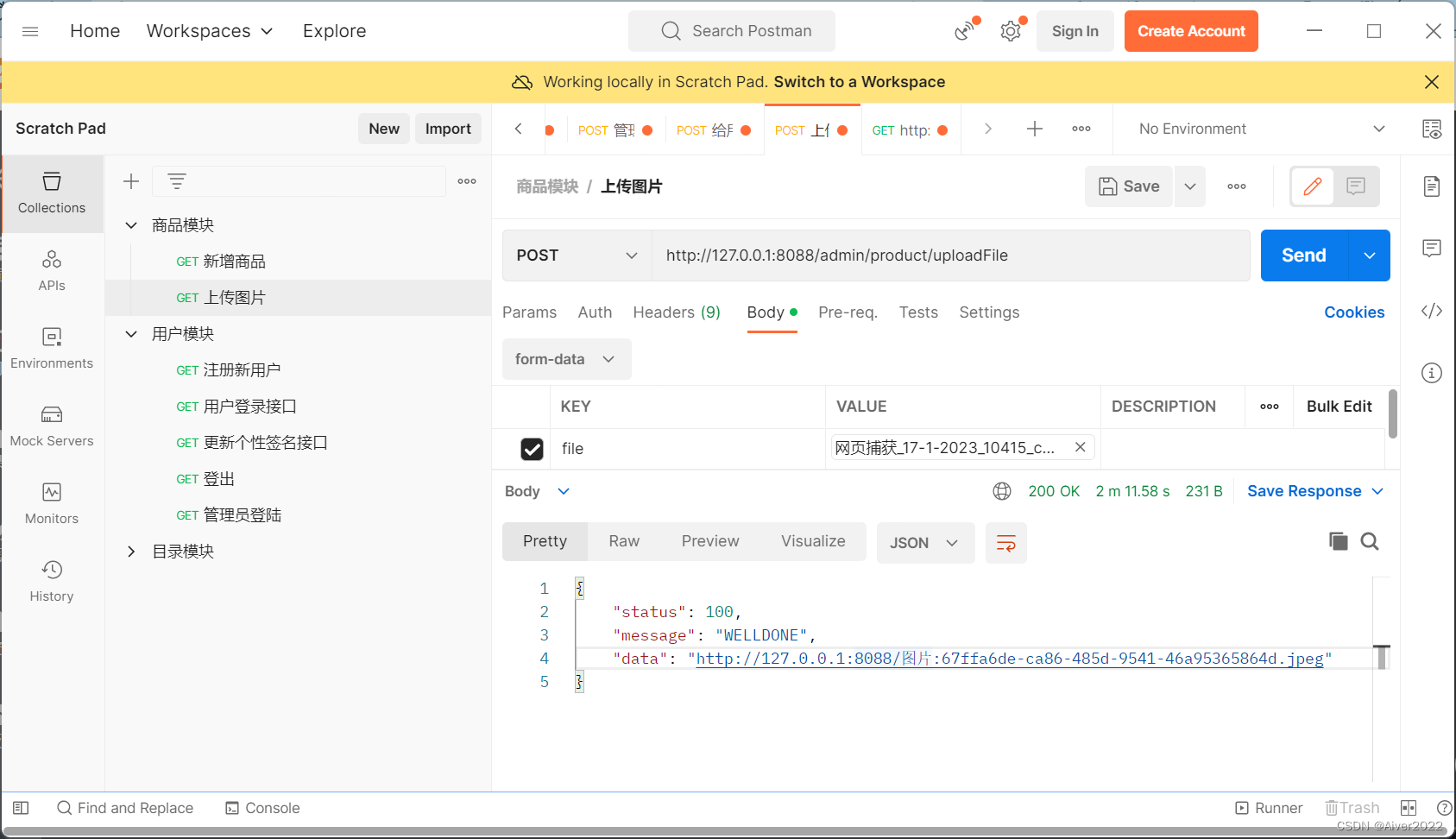Open Environments in the sidebar
Screen dimensions: 1456x839
tap(52, 349)
